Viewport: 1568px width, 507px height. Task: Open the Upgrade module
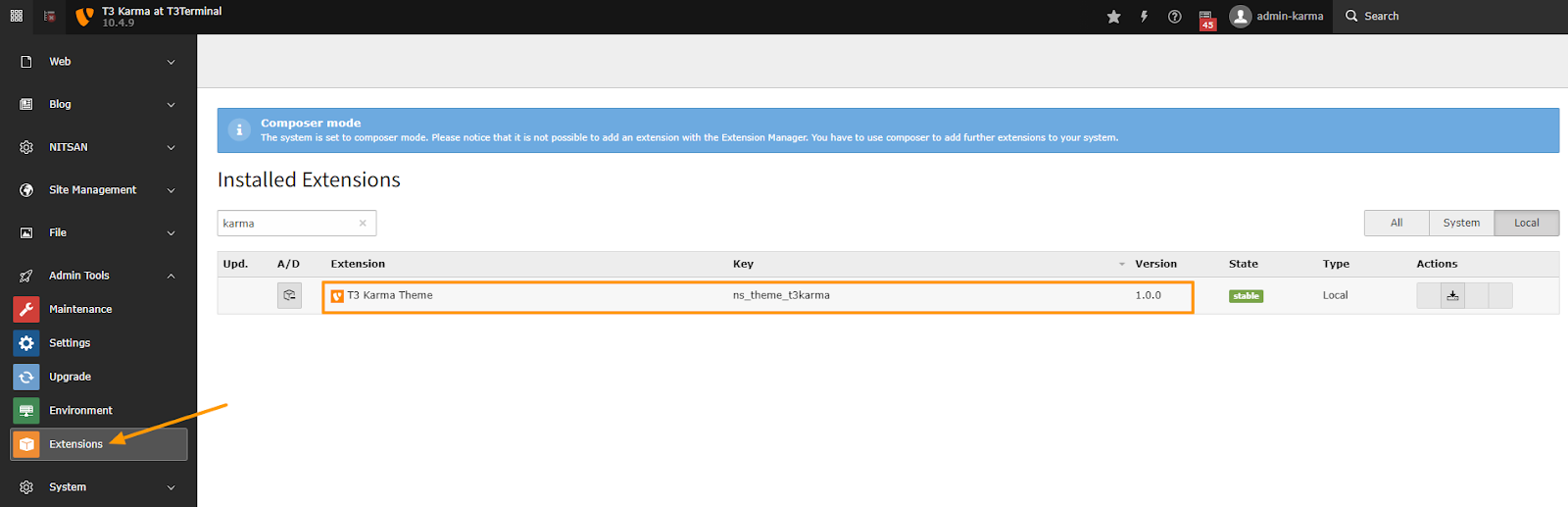click(99, 377)
